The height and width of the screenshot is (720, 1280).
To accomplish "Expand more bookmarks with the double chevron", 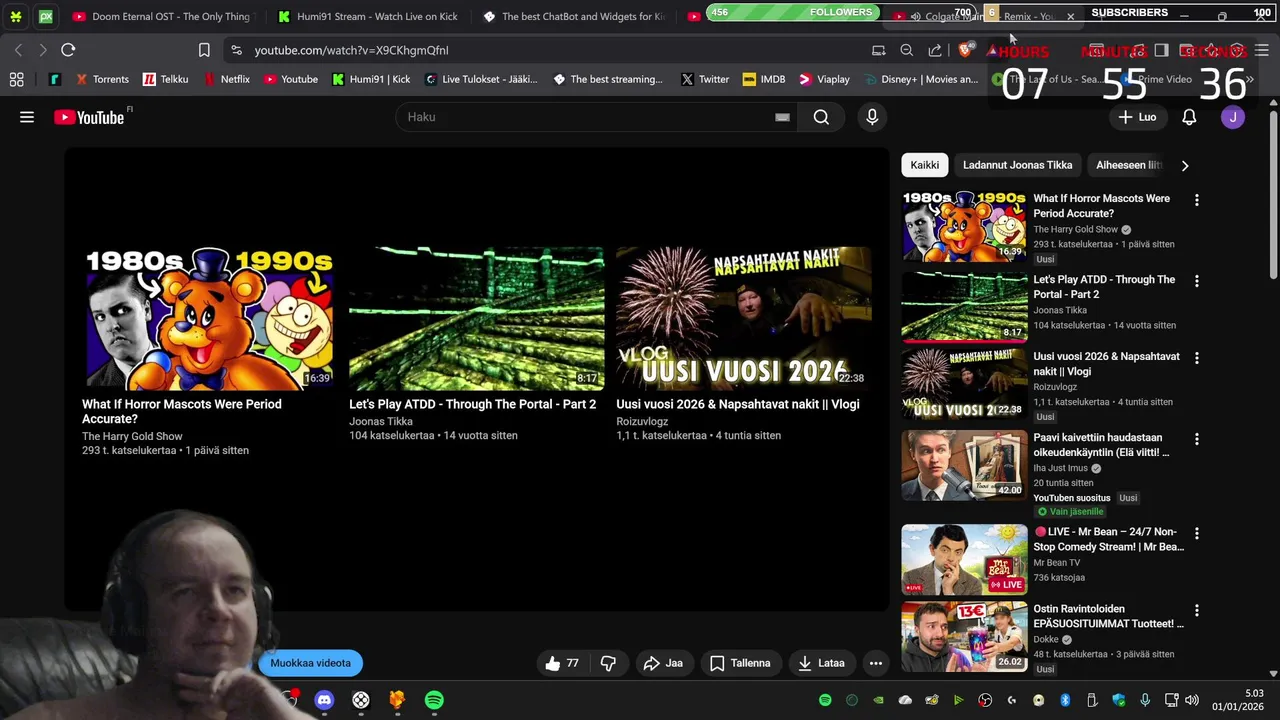I will [x=1250, y=79].
